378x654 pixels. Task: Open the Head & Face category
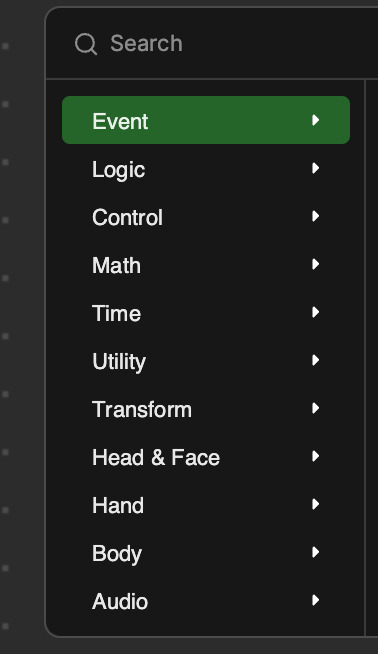click(x=206, y=456)
